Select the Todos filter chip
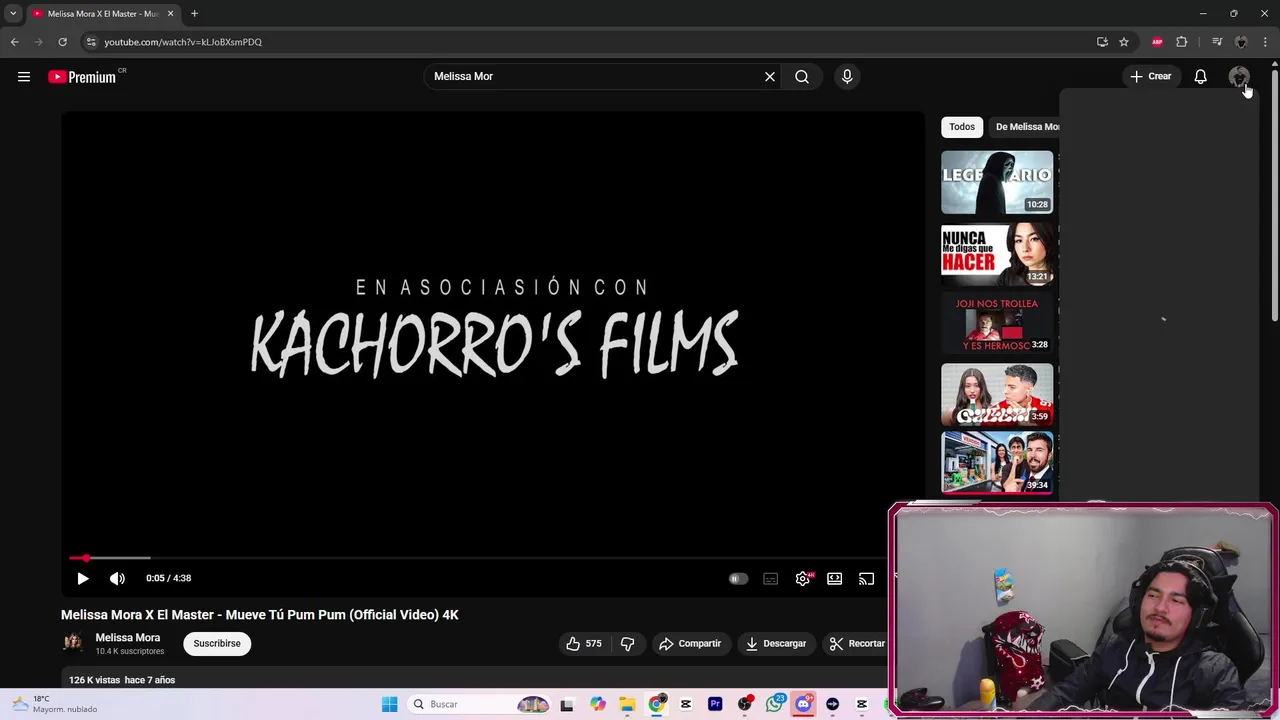Screen dimensions: 1280x720 click(962, 127)
